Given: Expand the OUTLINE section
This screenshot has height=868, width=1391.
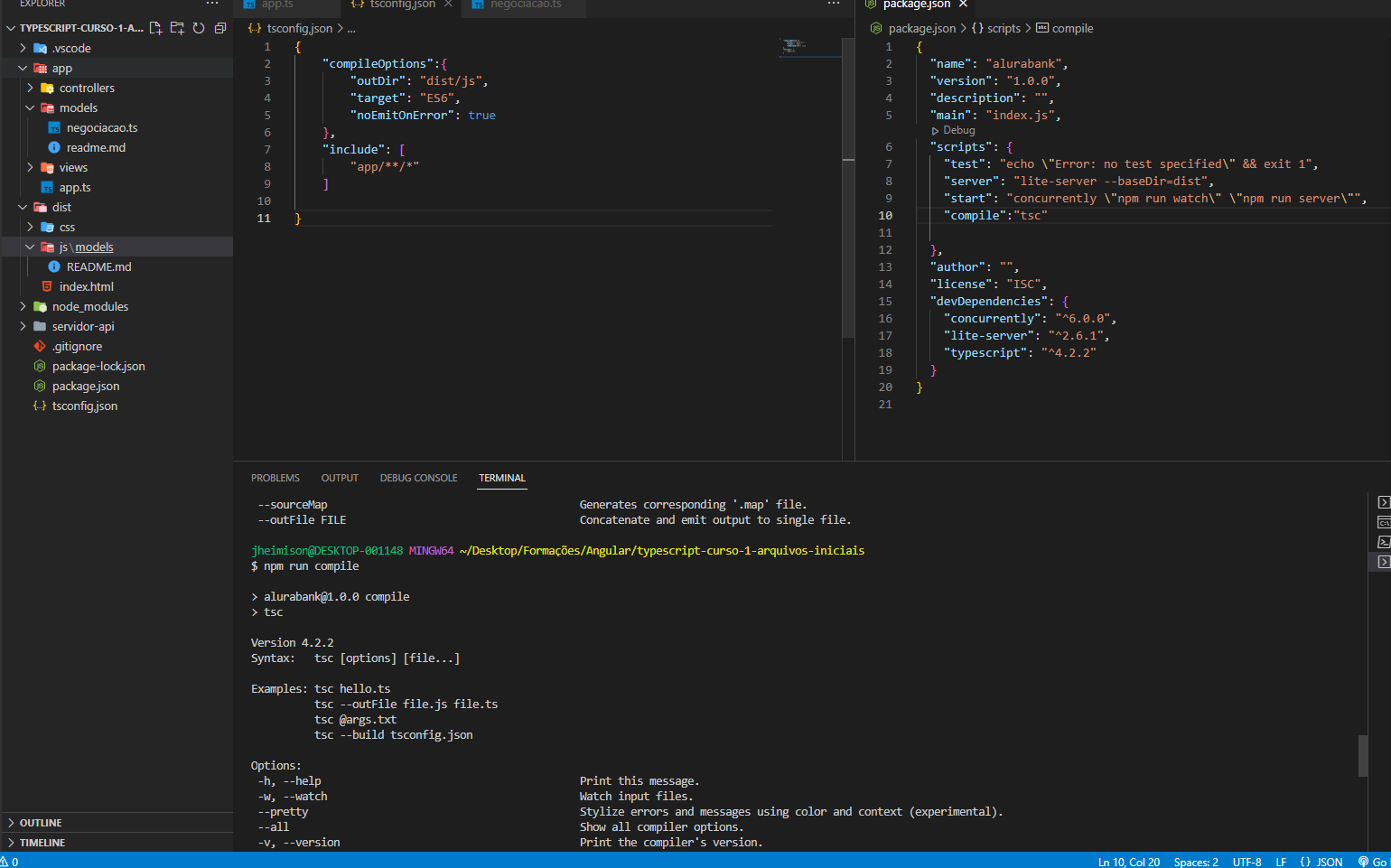Looking at the screenshot, I should click(x=41, y=823).
